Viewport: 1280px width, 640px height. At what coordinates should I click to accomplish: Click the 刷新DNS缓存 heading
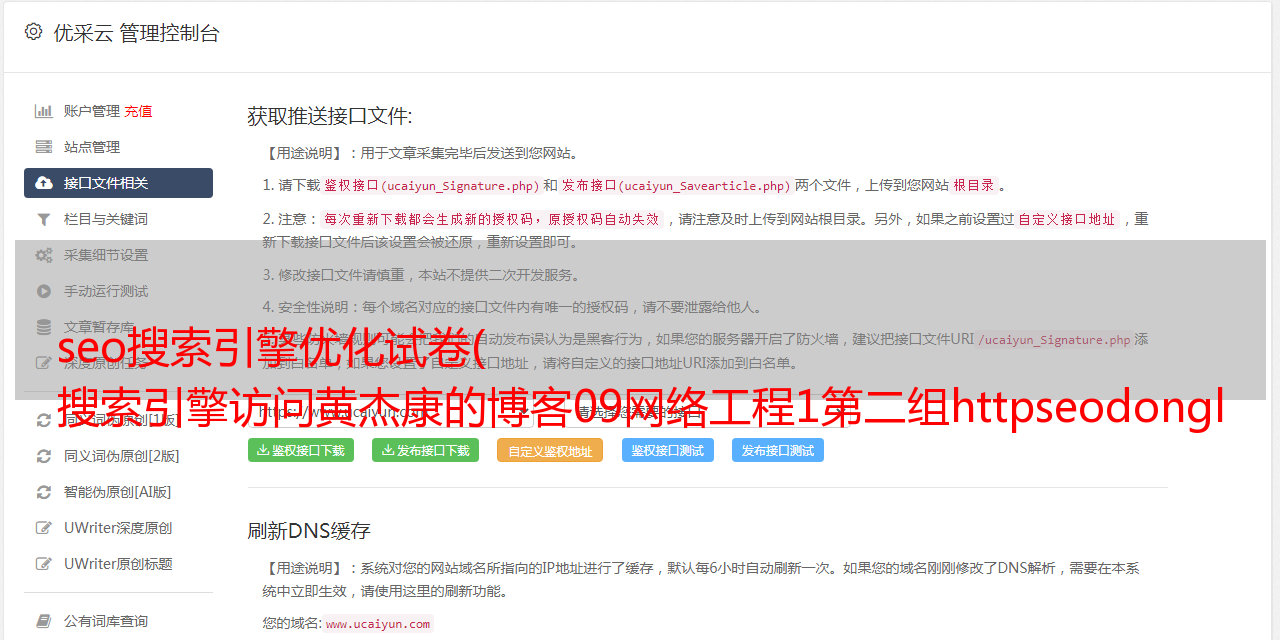point(309,531)
